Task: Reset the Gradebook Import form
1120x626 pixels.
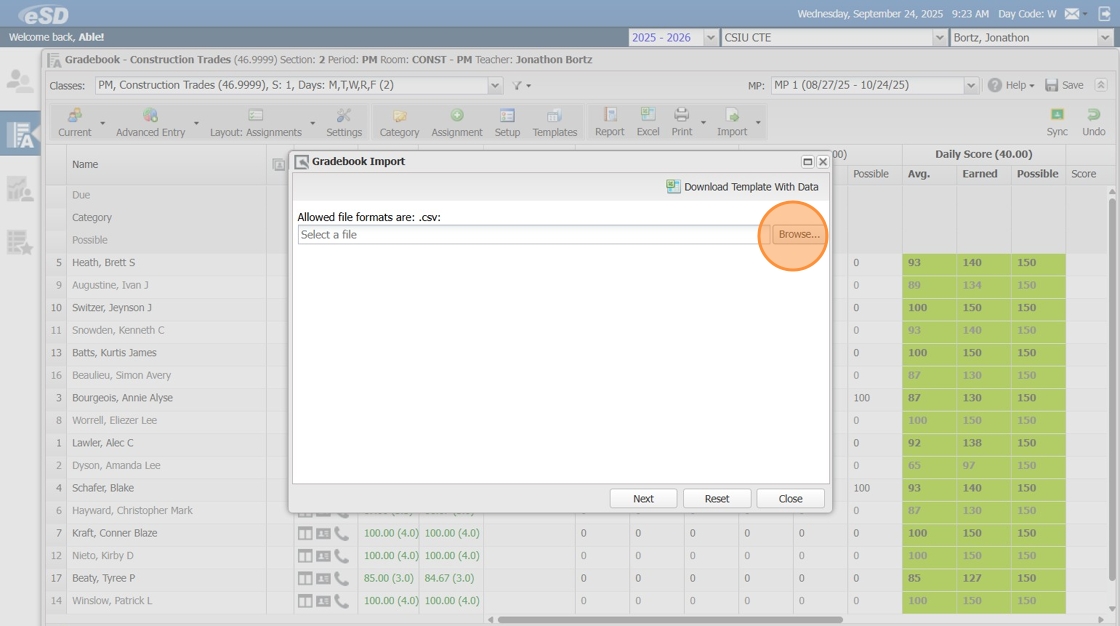Action: pyautogui.click(x=716, y=498)
